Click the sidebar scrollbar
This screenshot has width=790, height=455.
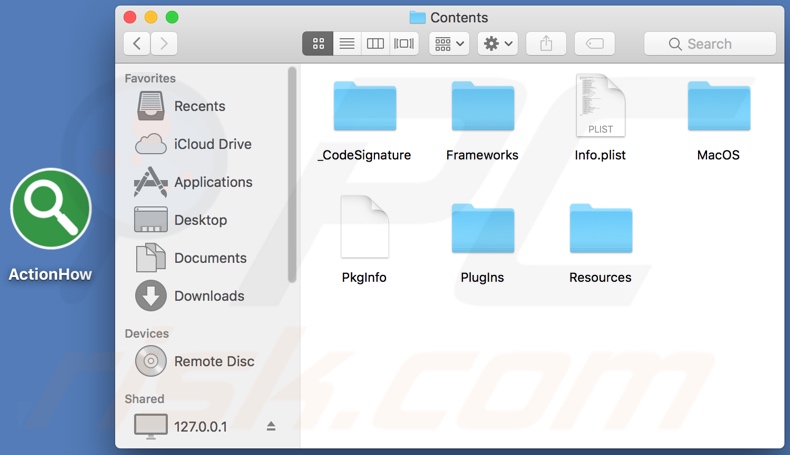(x=292, y=175)
